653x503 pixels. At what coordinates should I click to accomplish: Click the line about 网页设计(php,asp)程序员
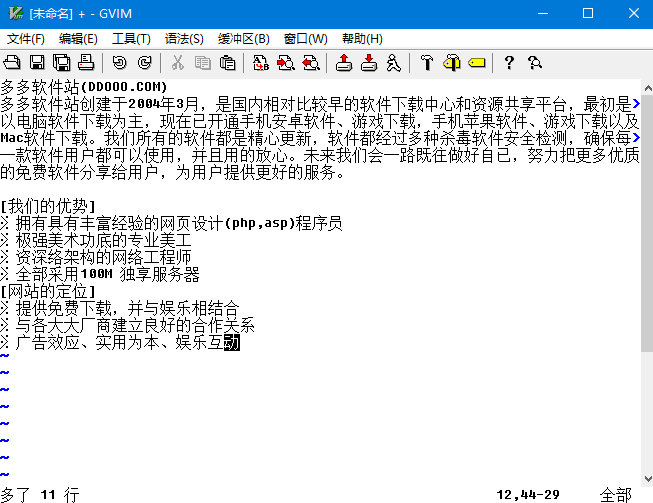point(171,223)
